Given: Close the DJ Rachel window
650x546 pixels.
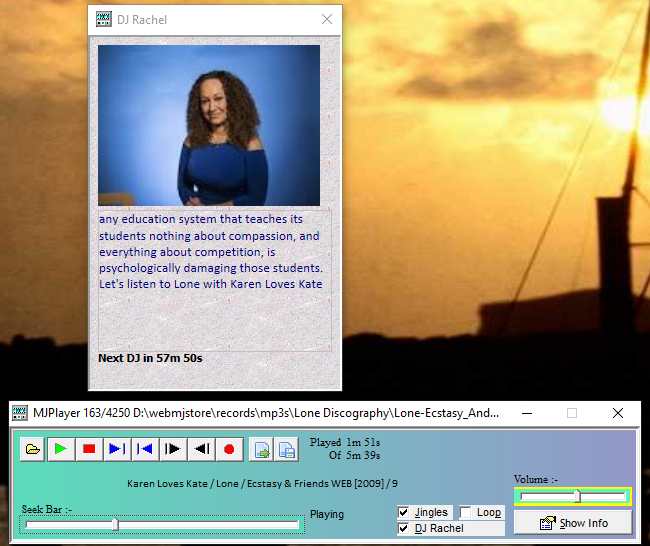Looking at the screenshot, I should click(327, 19).
